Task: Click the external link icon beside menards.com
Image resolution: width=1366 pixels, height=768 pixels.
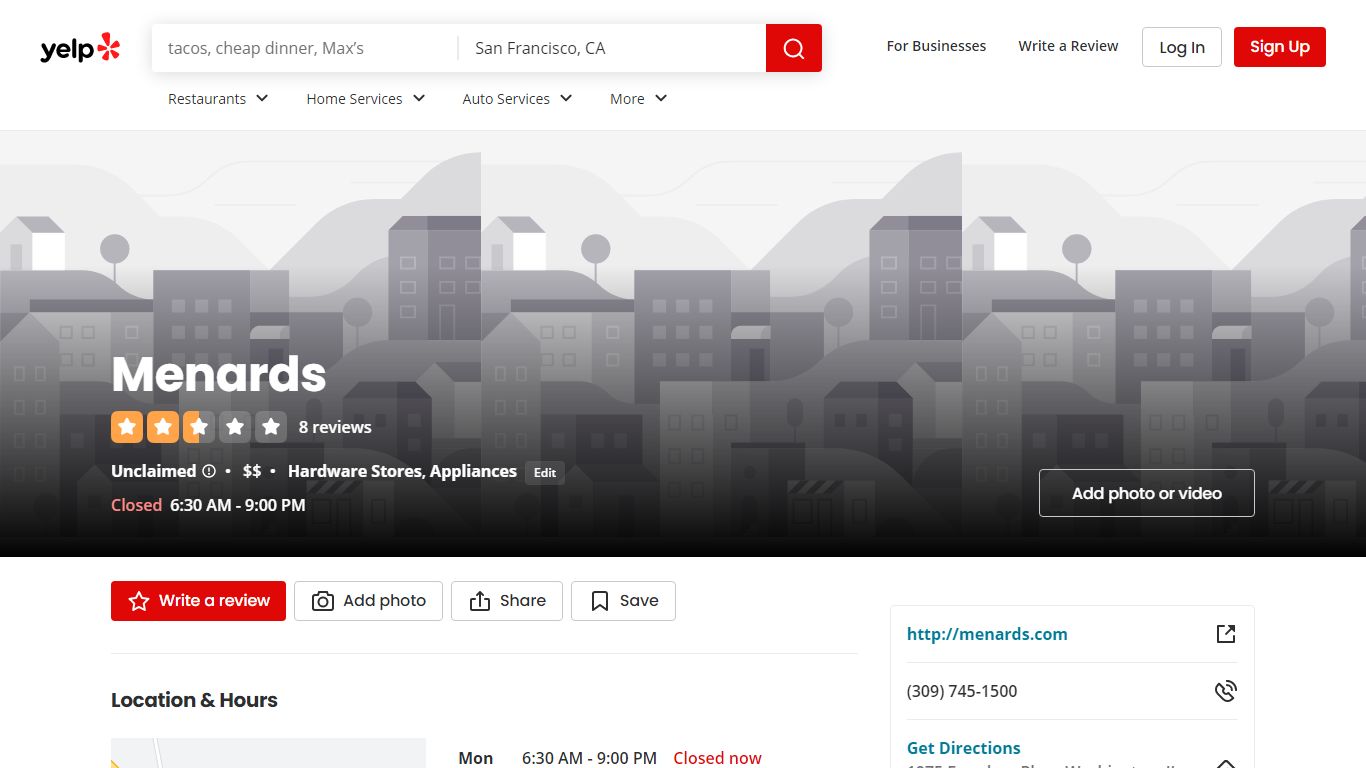Action: pos(1226,634)
